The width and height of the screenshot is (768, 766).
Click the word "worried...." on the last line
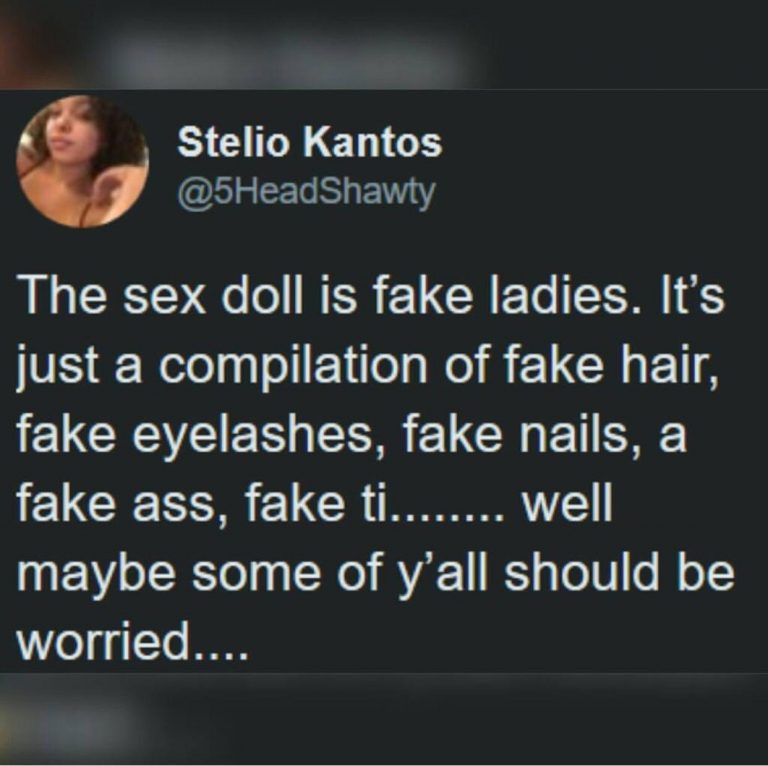coord(132,641)
